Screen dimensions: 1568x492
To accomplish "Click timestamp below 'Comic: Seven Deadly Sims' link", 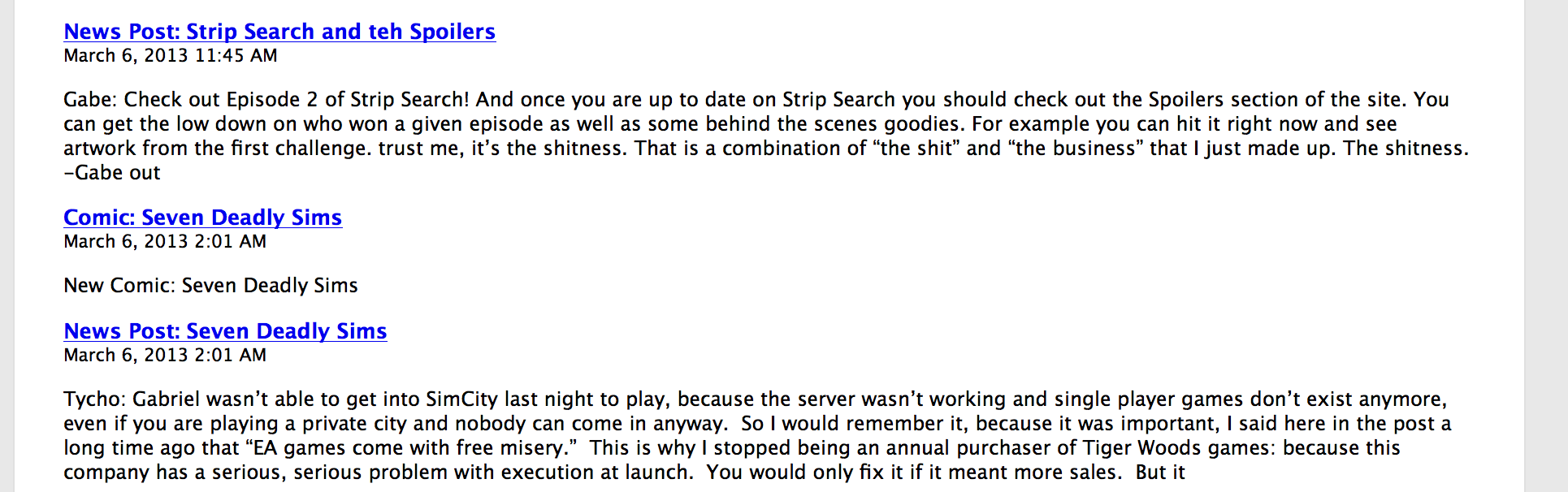I will pos(165,241).
